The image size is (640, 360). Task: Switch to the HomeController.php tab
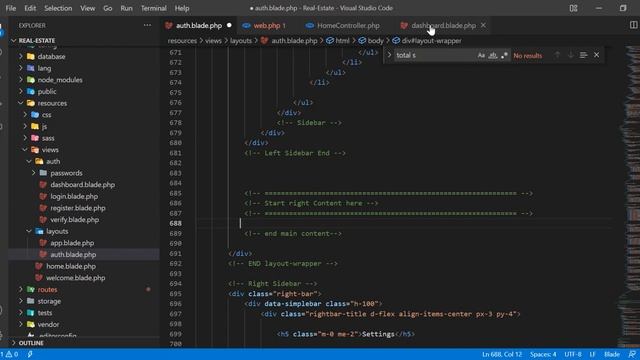(348, 25)
